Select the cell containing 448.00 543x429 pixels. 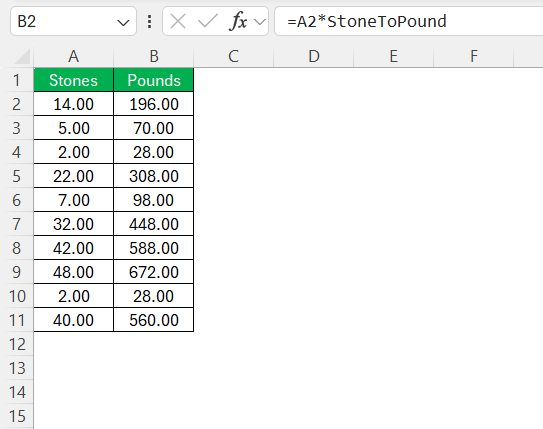[154, 224]
